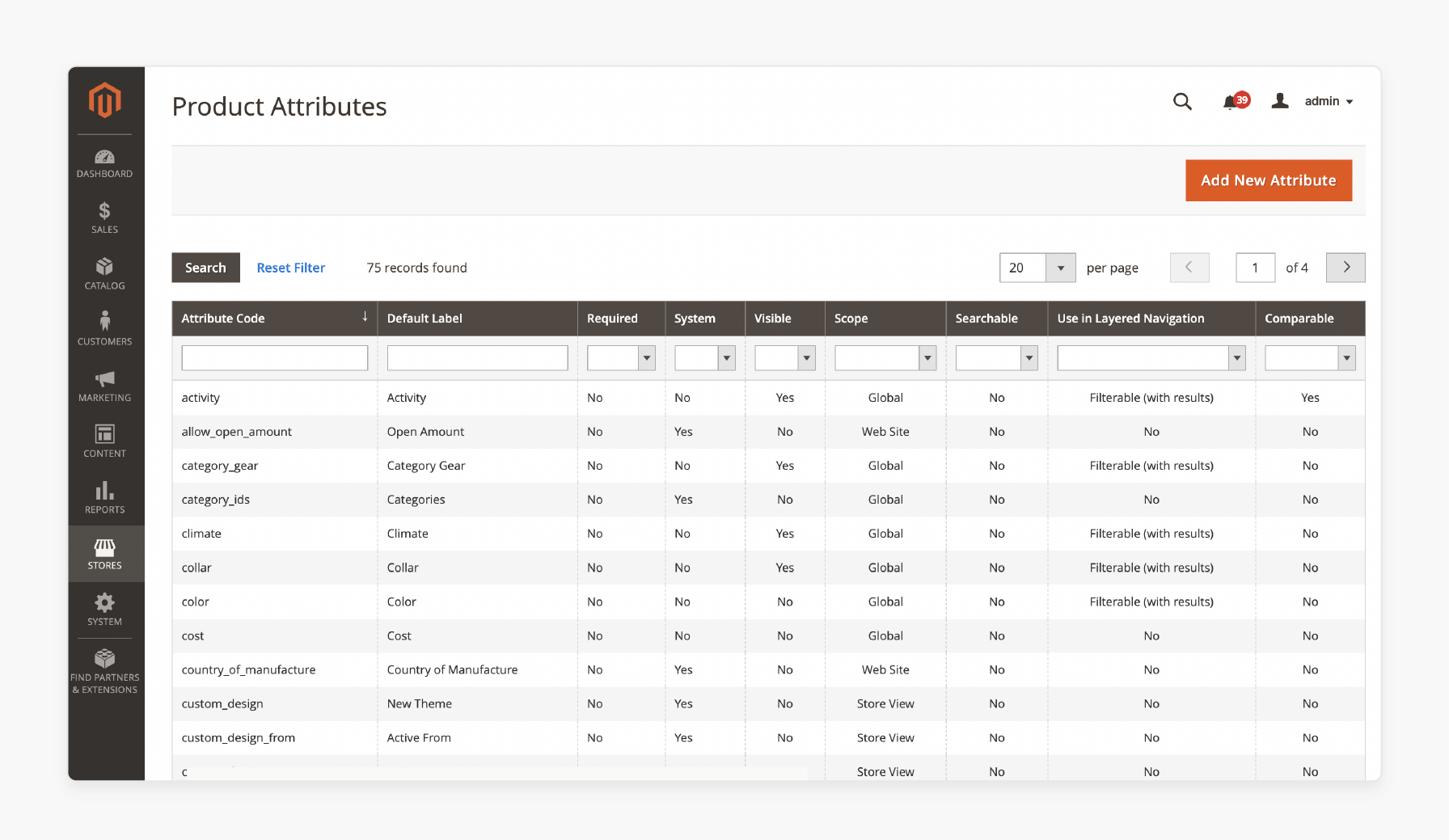Open the custom_design attribute row

pos(768,704)
